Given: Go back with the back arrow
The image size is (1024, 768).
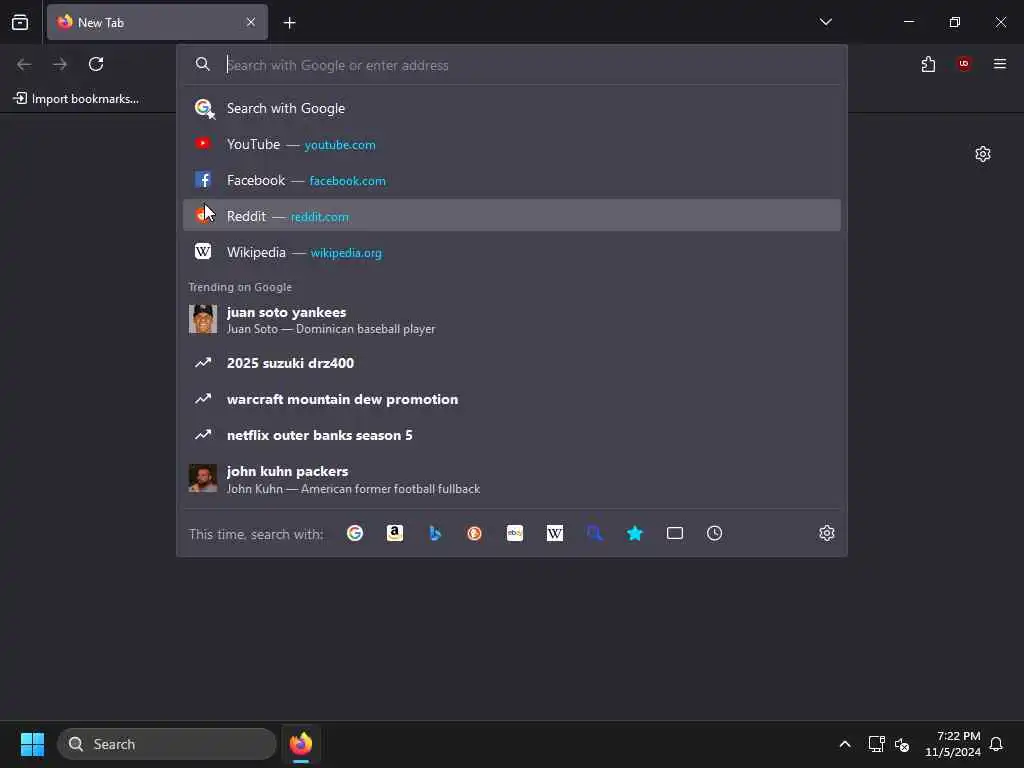Looking at the screenshot, I should click(24, 64).
